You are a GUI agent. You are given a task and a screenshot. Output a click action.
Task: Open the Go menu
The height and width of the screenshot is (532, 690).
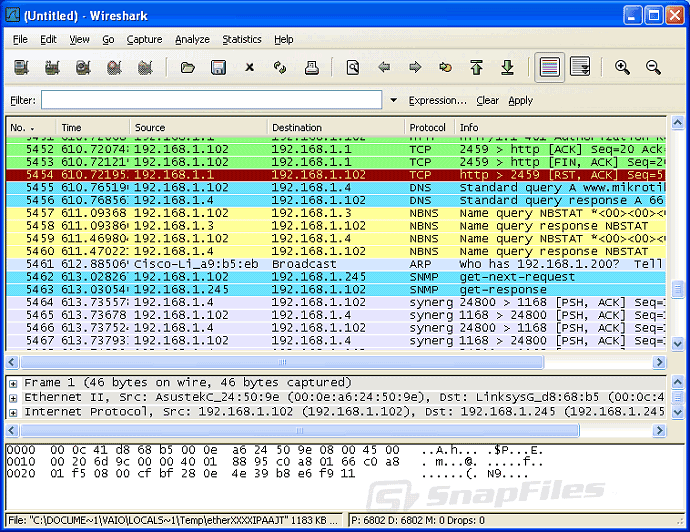click(108, 40)
